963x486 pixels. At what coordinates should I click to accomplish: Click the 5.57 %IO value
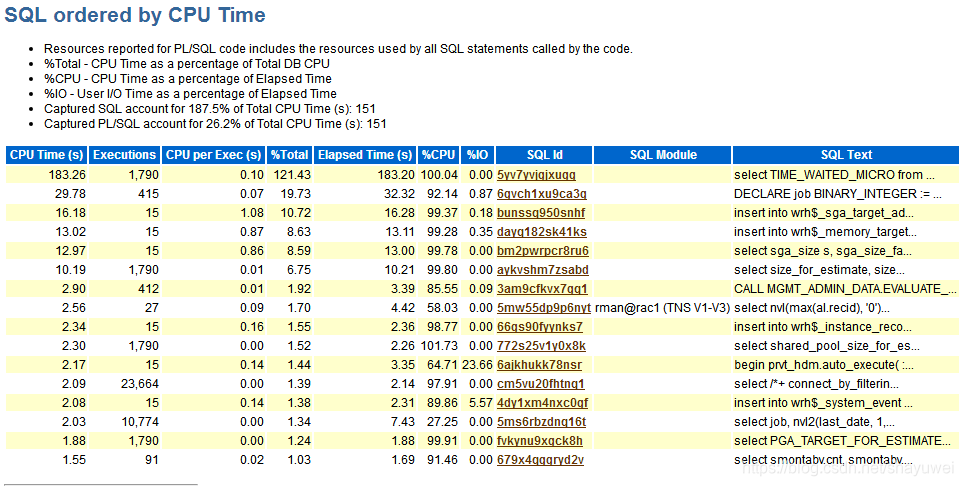481,403
